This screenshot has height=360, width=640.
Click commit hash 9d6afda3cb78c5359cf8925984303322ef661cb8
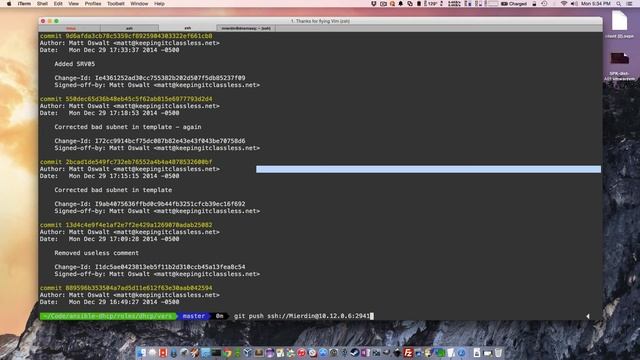click(139, 36)
